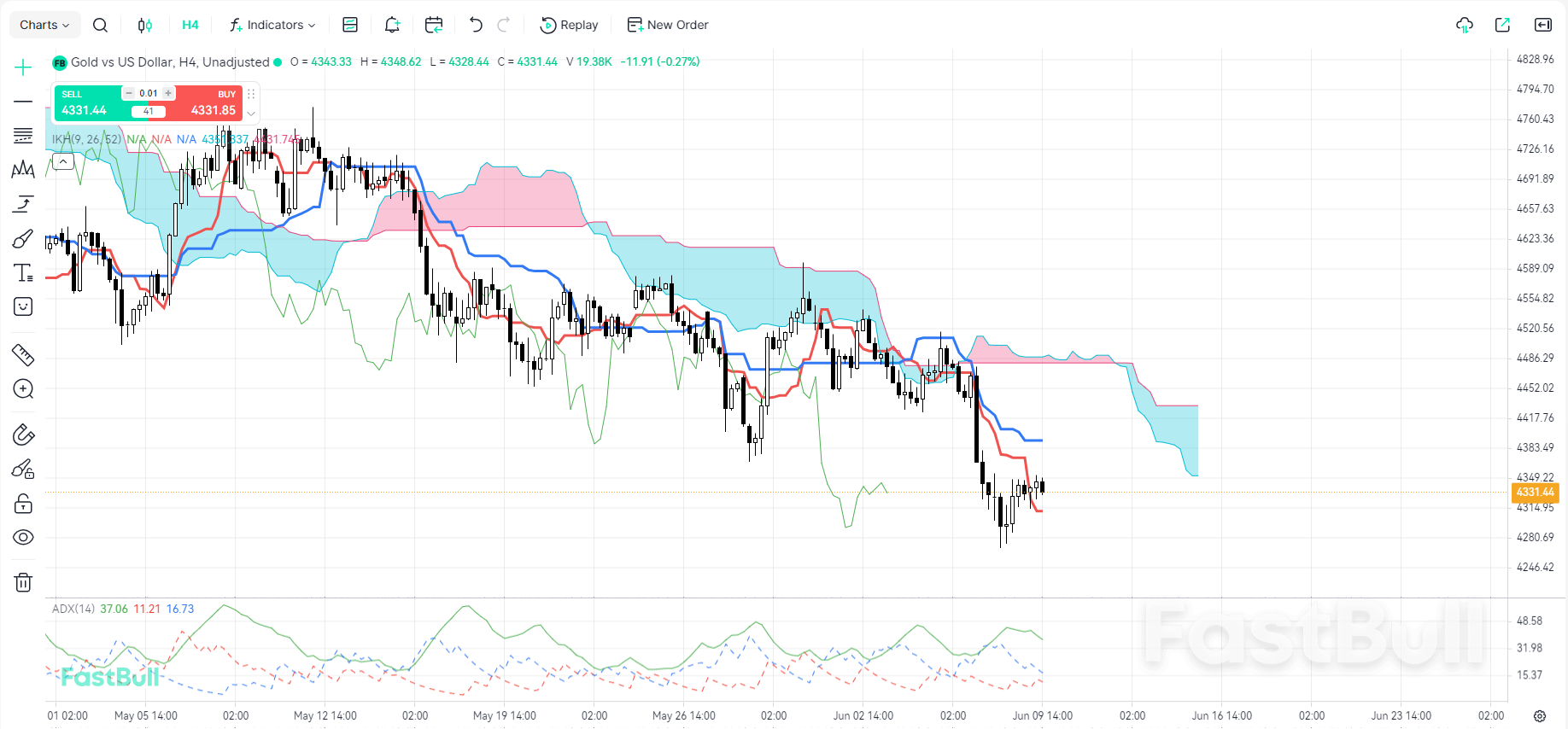Select the Fibonacci lines tool
Image resolution: width=1568 pixels, height=729 pixels.
point(23,136)
